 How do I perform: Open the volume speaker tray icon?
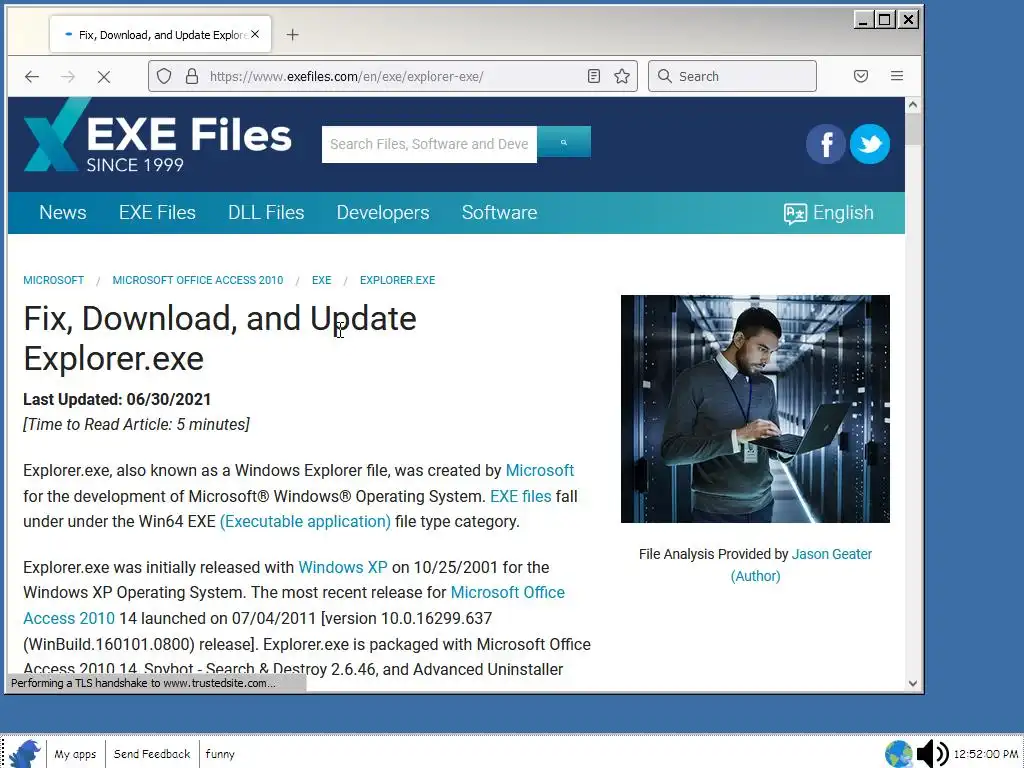click(x=933, y=754)
